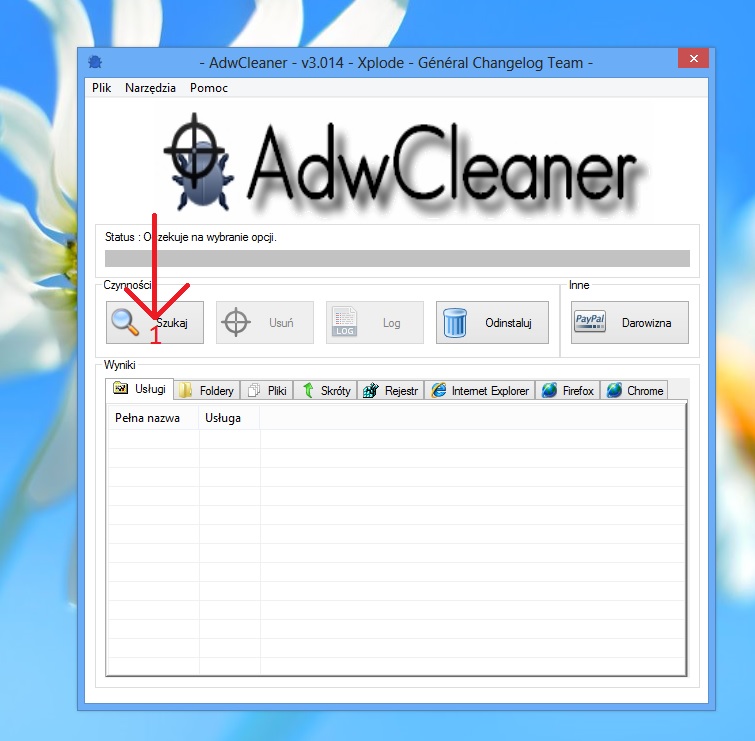Click the trash bin Odinstaluj icon

[x=455, y=322]
